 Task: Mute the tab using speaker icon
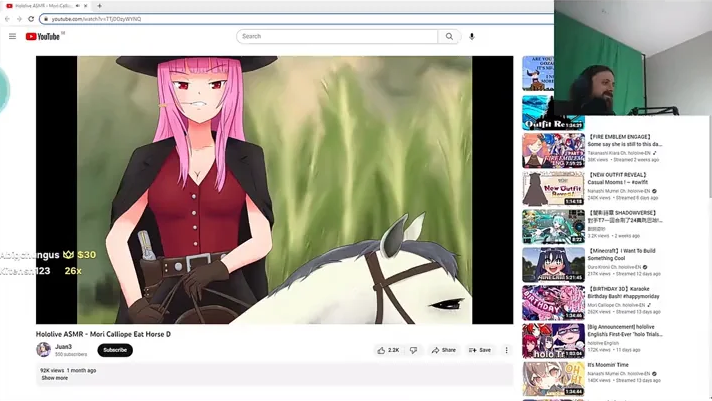pos(78,6)
